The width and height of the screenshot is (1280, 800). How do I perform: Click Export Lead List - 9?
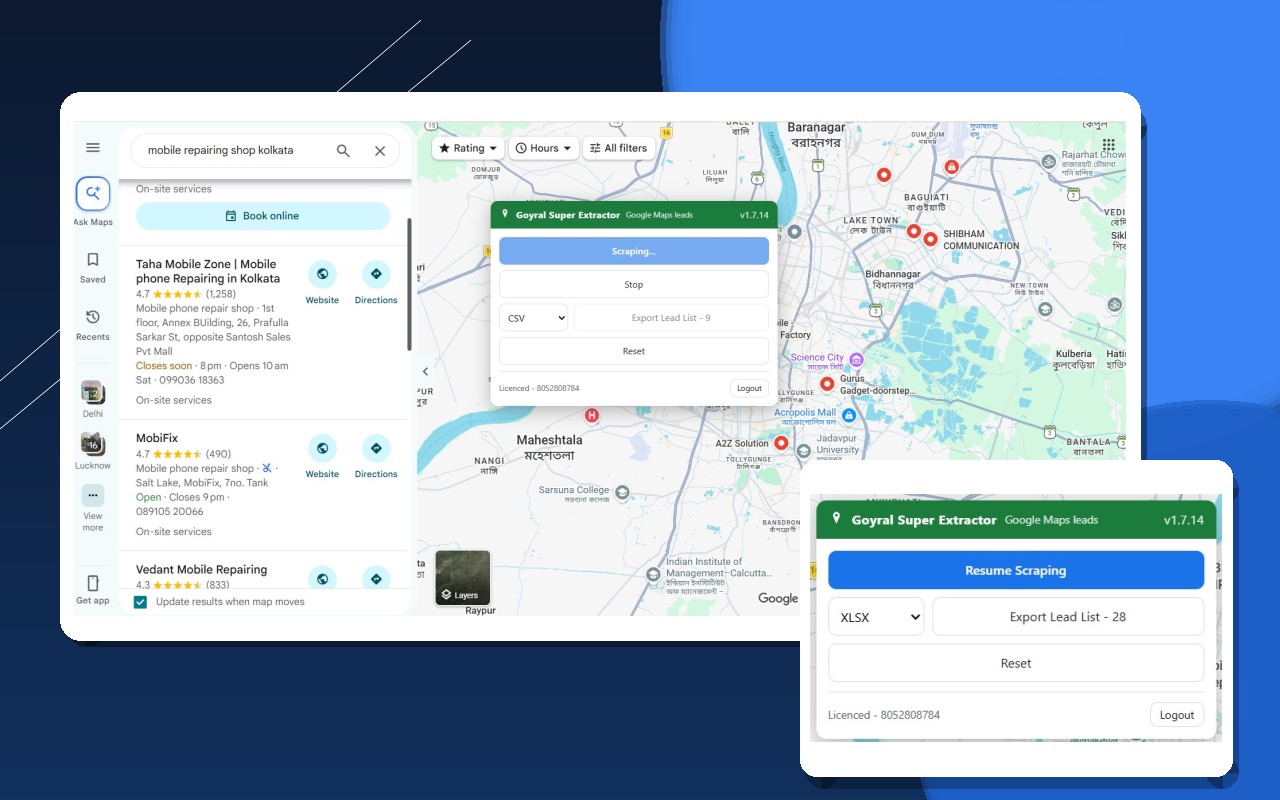tap(671, 318)
